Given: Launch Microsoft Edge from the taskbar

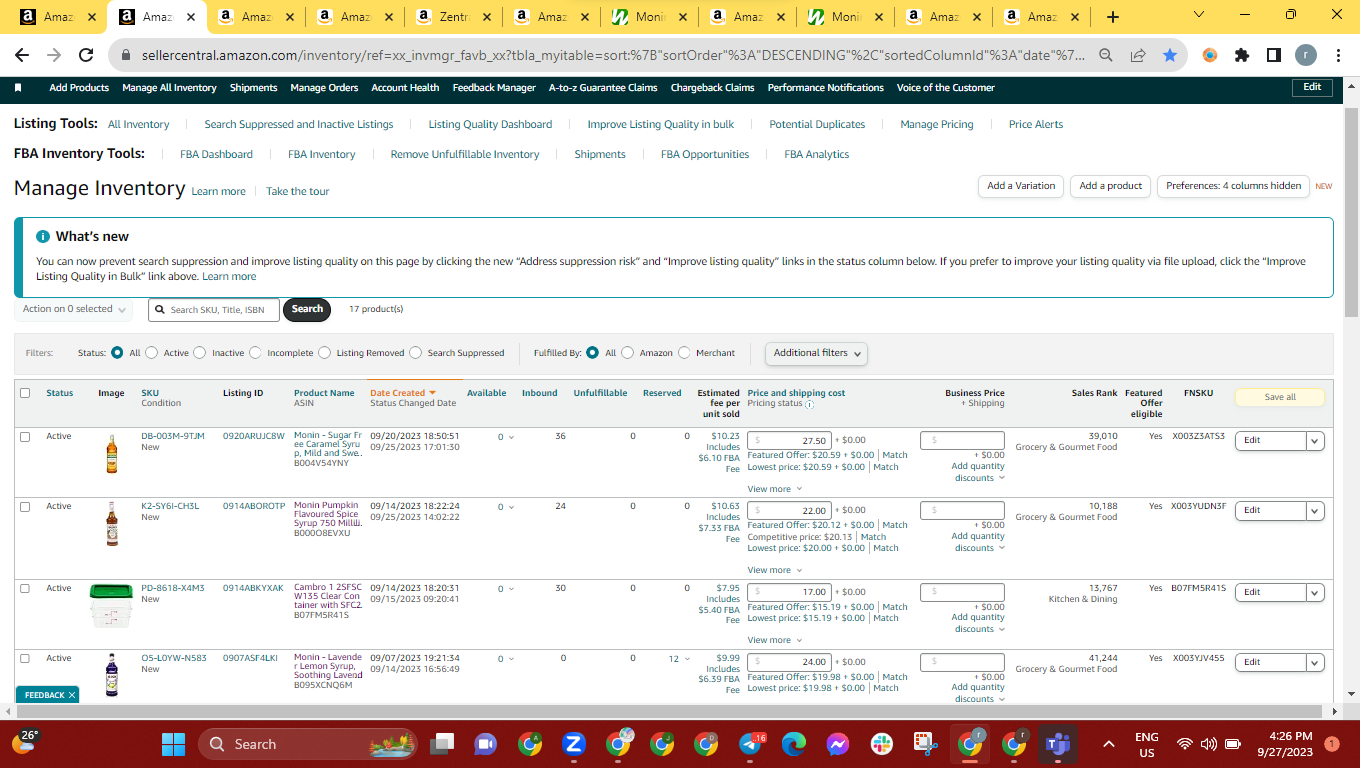Looking at the screenshot, I should pos(794,744).
